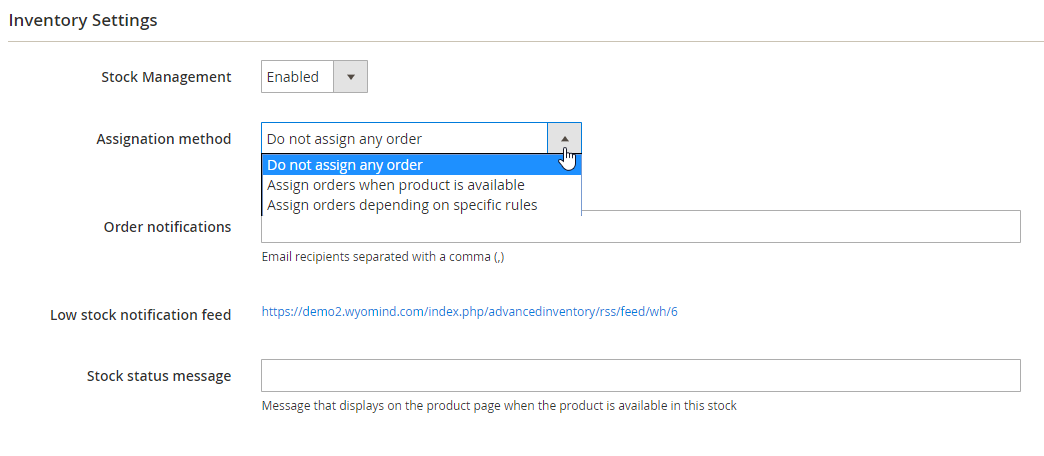Viewport: 1044px width, 456px height.
Task: Open the Stock Management dropdown arrow
Action: pyautogui.click(x=350, y=77)
